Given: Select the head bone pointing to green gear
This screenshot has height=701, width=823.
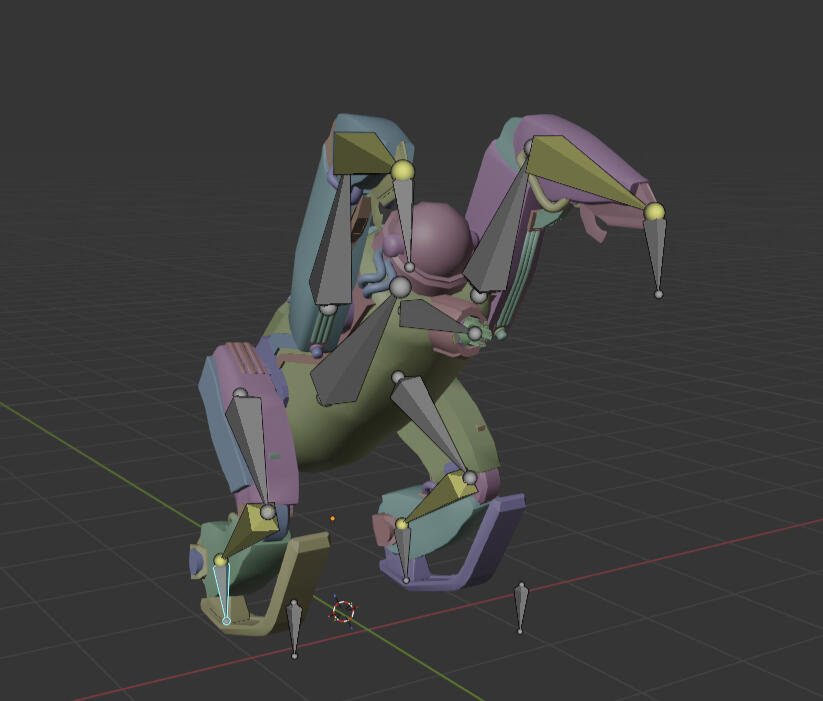Looking at the screenshot, I should [x=434, y=317].
